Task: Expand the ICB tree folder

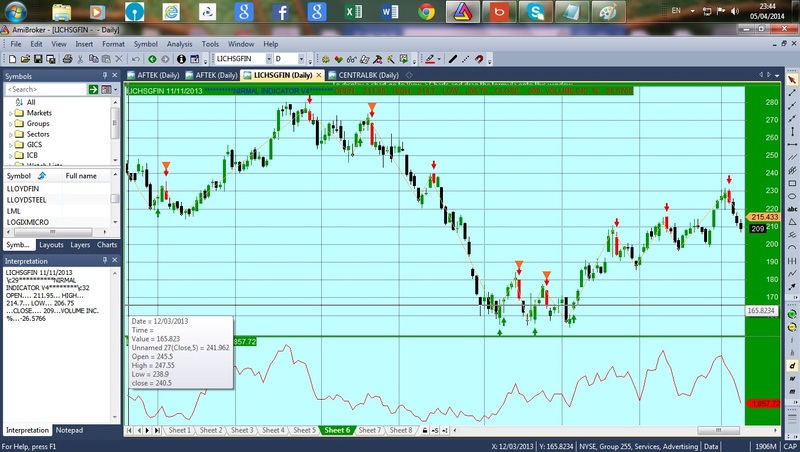Action: (x=11, y=156)
